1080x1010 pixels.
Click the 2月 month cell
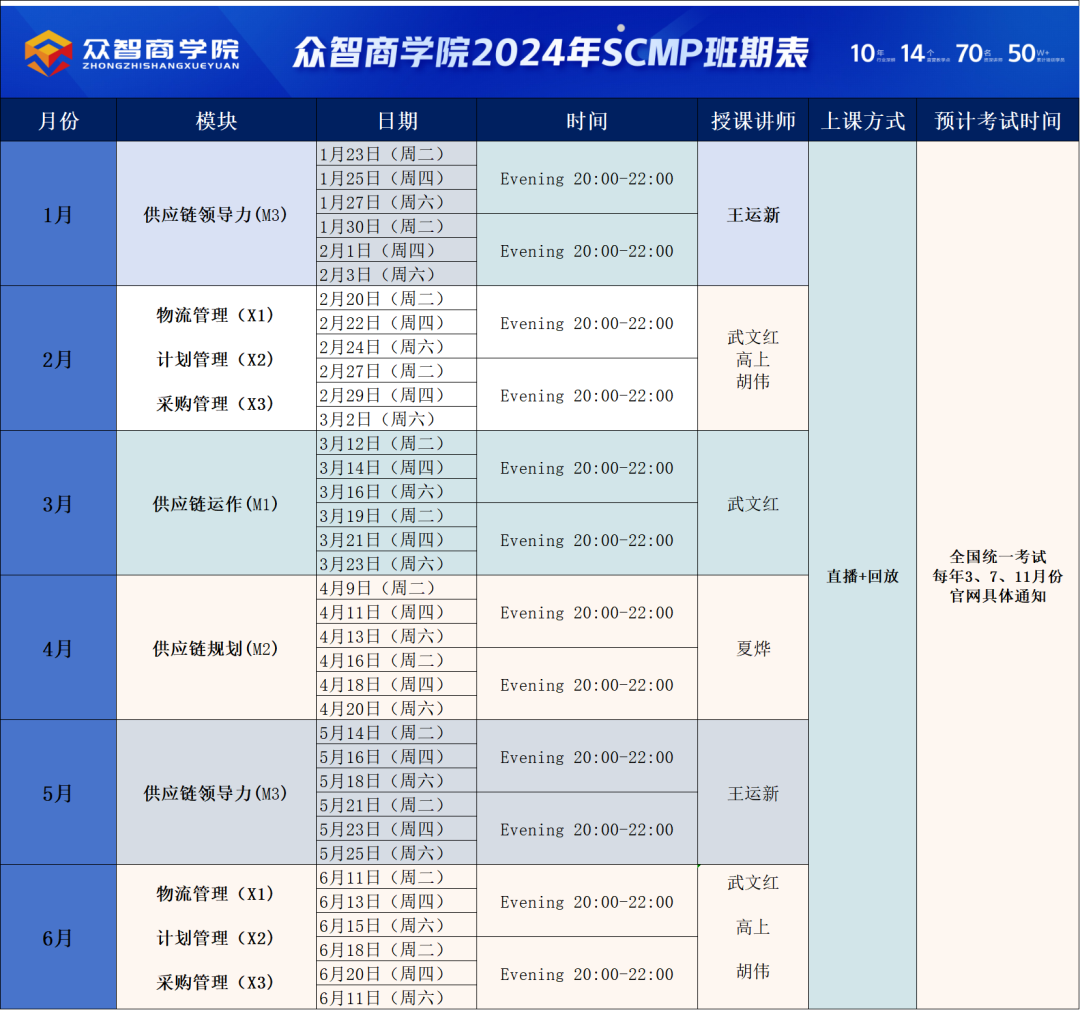coord(59,359)
